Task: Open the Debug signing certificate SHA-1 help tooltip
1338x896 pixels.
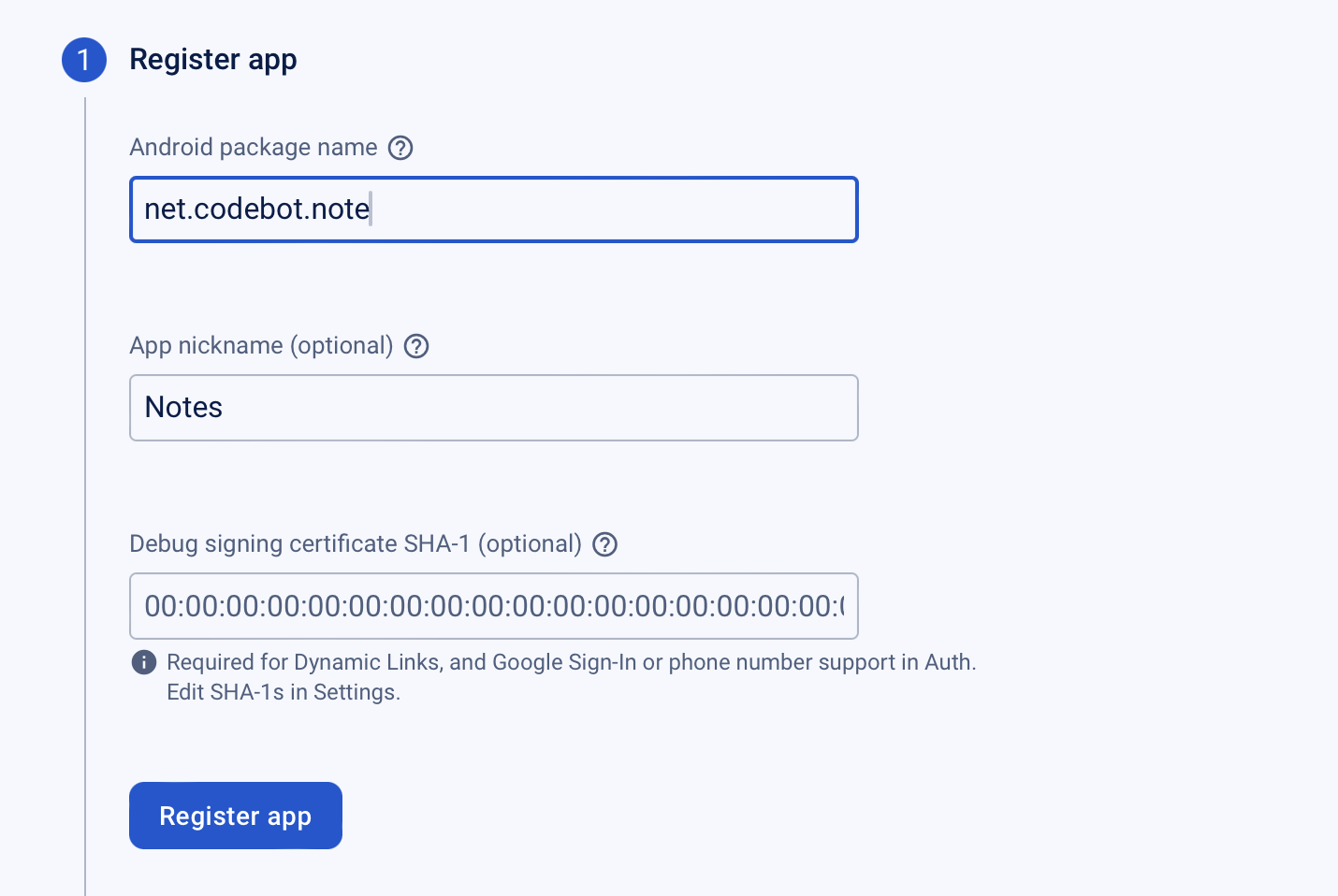Action: [604, 544]
